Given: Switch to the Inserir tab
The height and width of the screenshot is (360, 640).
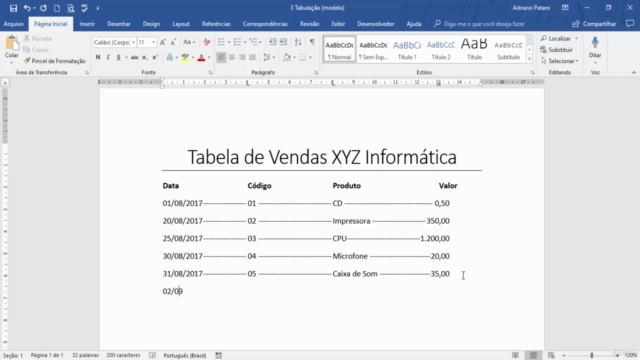Looking at the screenshot, I should pos(87,24).
